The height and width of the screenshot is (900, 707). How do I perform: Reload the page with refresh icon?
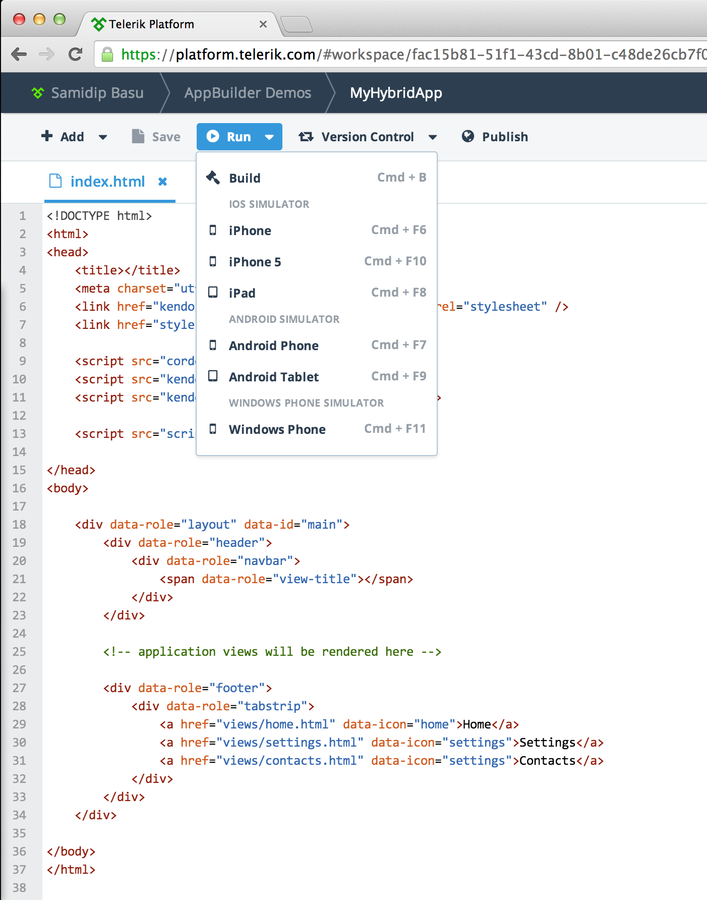75,55
